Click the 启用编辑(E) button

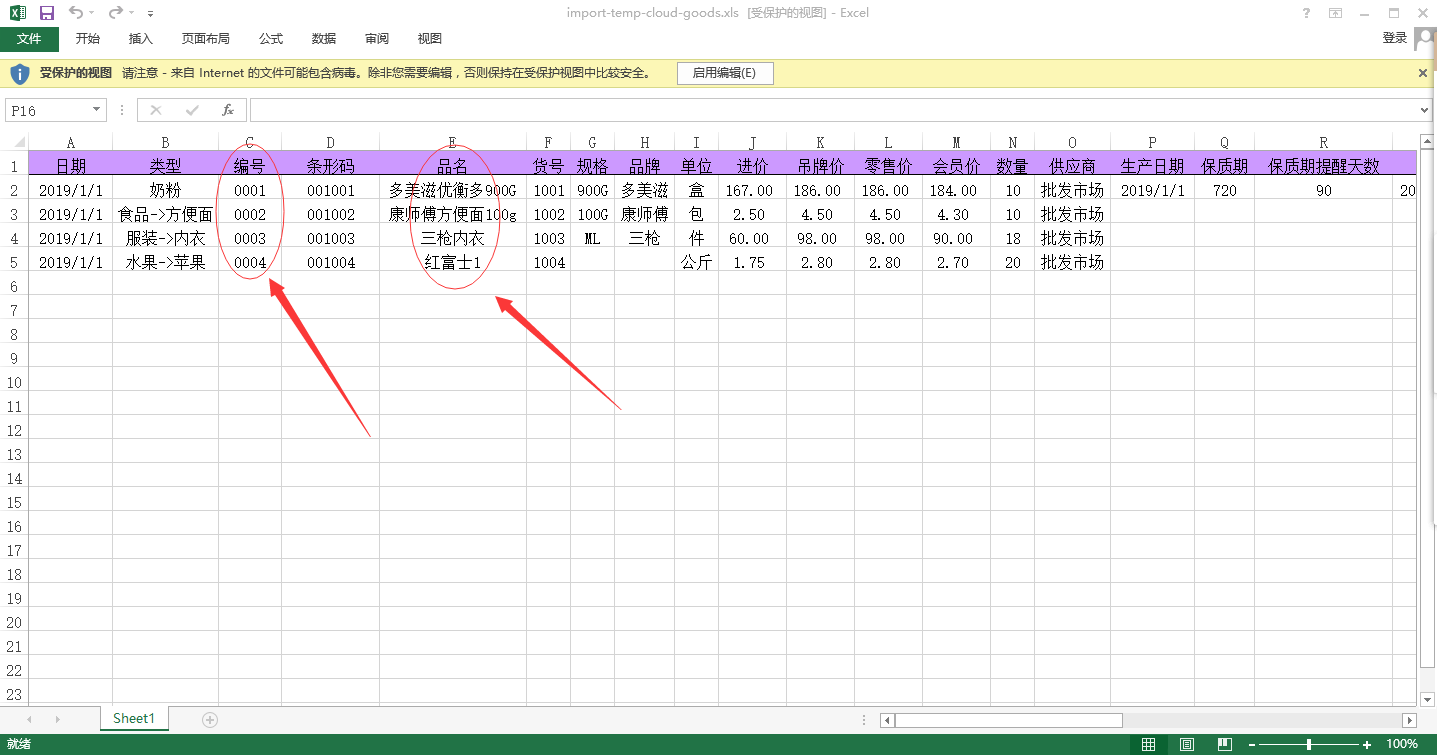pyautogui.click(x=725, y=73)
